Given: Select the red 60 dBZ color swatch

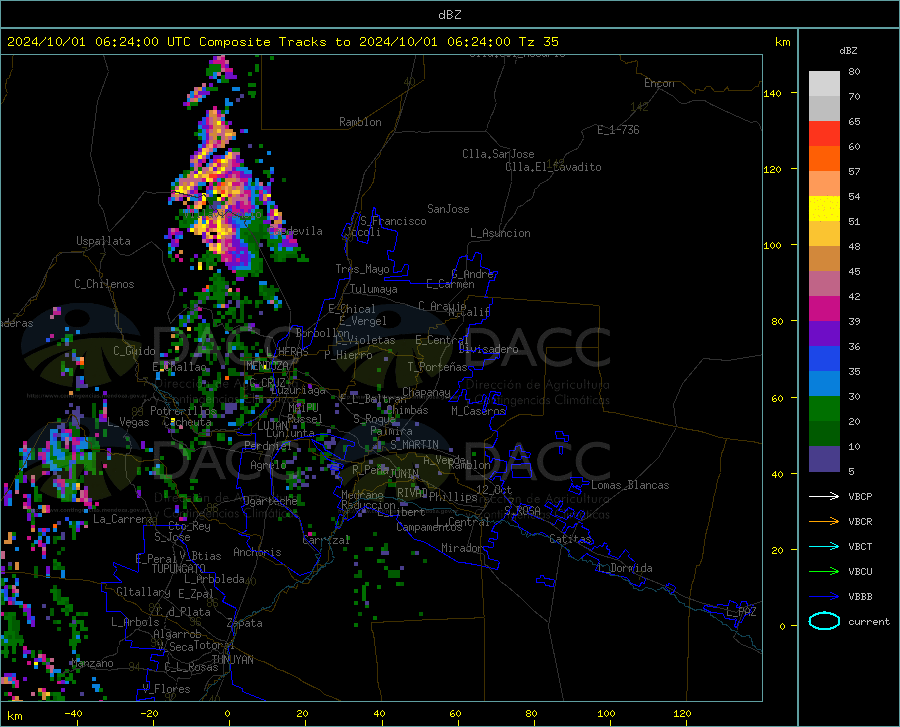Looking at the screenshot, I should (x=824, y=134).
